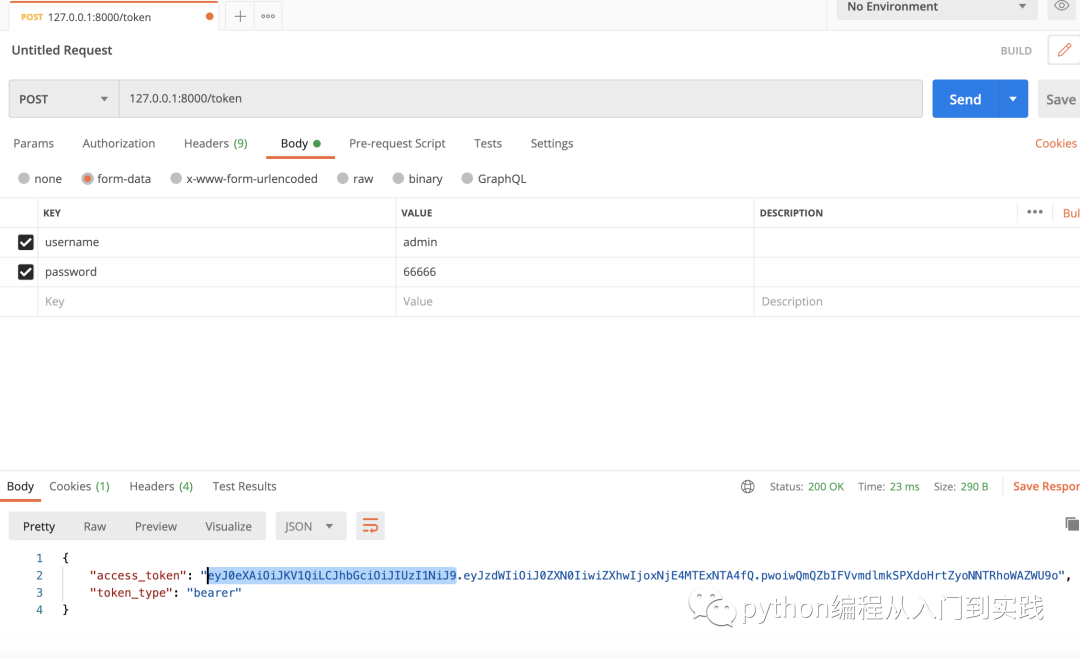Open three-dot column options in form-data table
The height and width of the screenshot is (659, 1080).
pyautogui.click(x=1035, y=212)
